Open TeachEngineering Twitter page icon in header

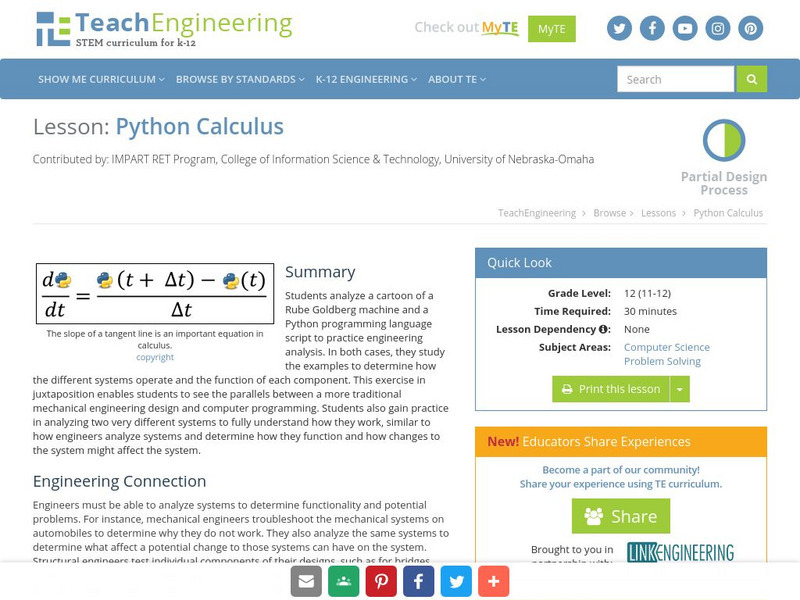[619, 29]
